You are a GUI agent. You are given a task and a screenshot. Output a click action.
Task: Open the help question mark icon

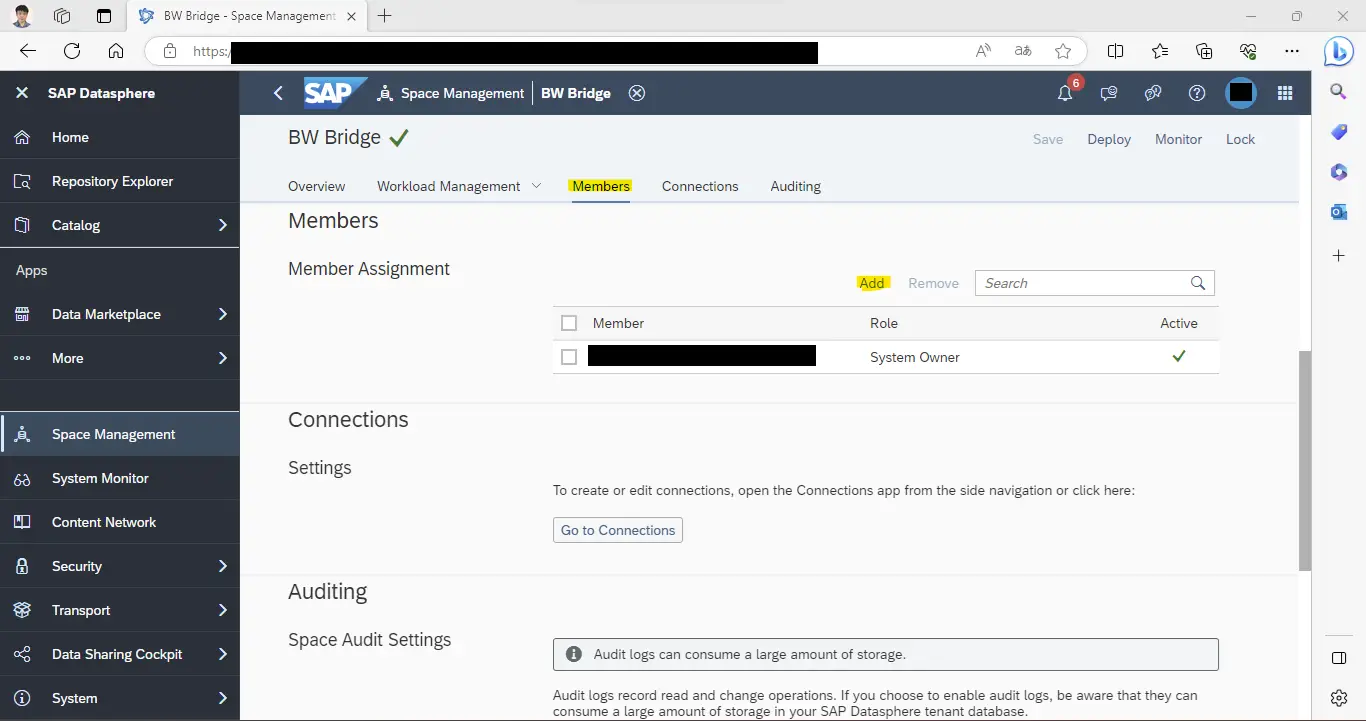[x=1197, y=93]
